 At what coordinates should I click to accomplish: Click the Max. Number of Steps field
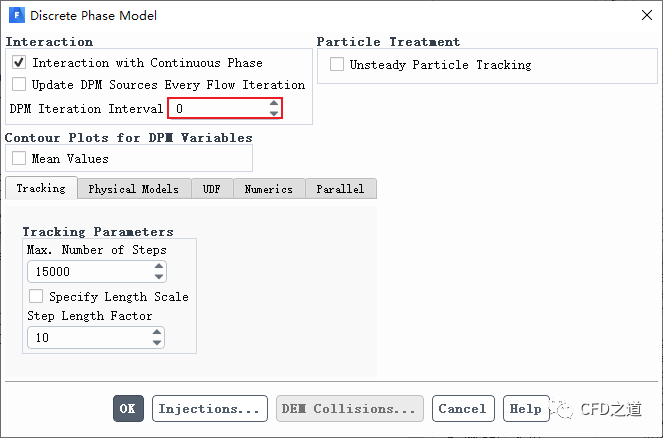88,272
